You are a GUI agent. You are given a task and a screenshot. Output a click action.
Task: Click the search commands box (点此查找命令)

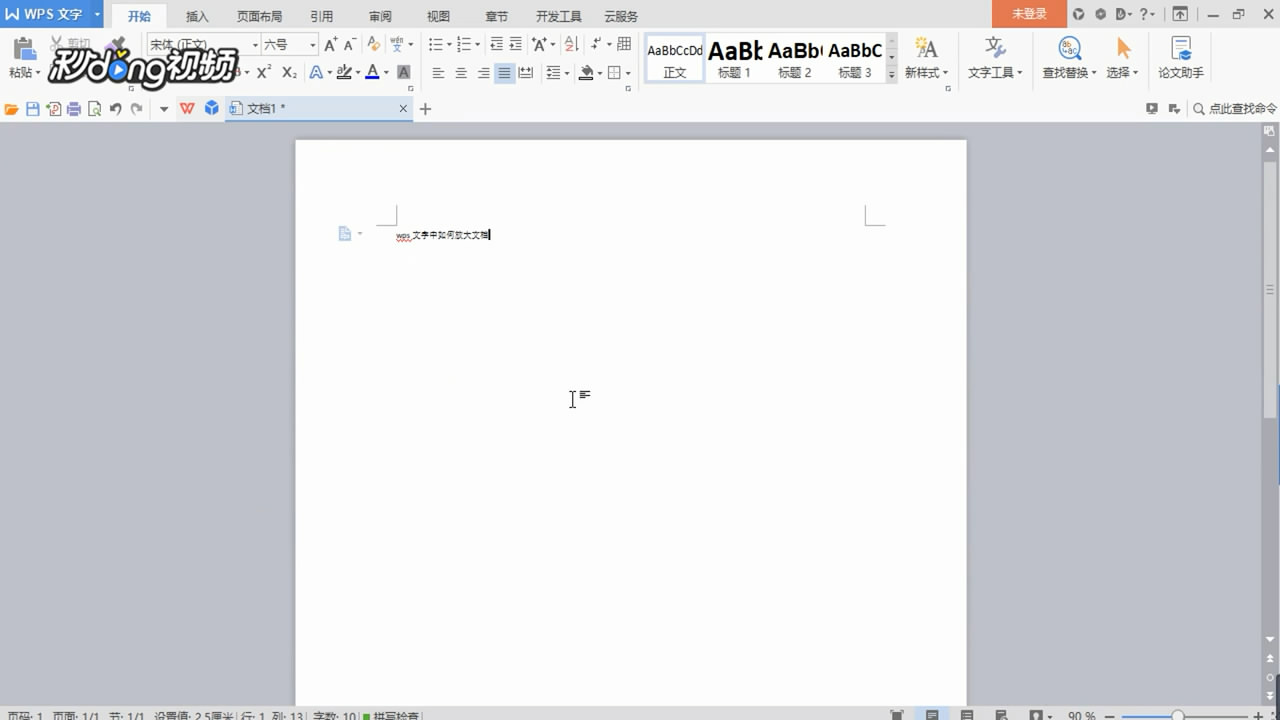point(1235,109)
